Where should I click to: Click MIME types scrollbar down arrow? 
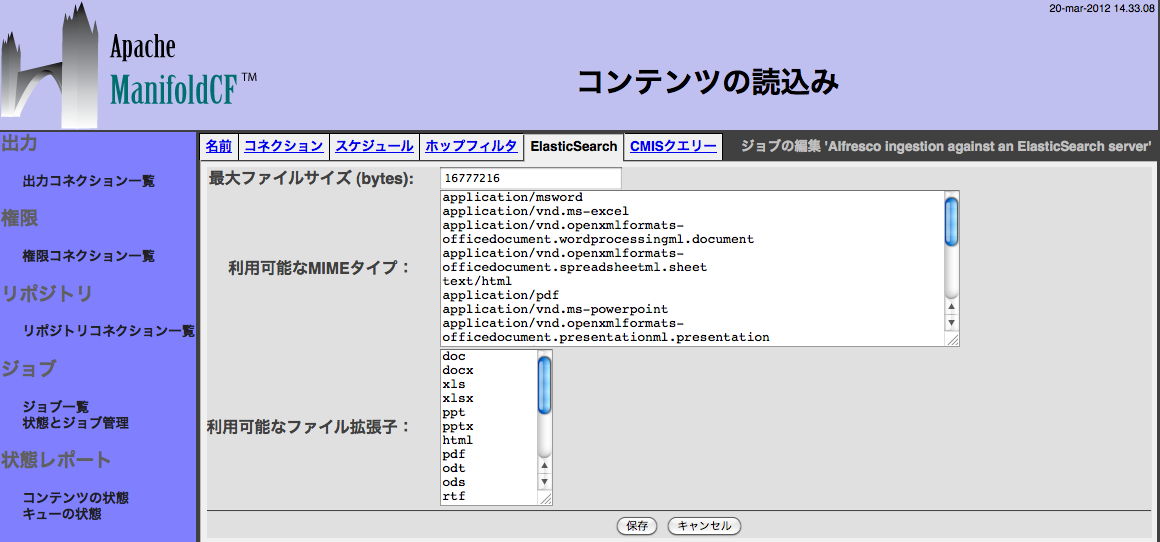click(x=951, y=323)
